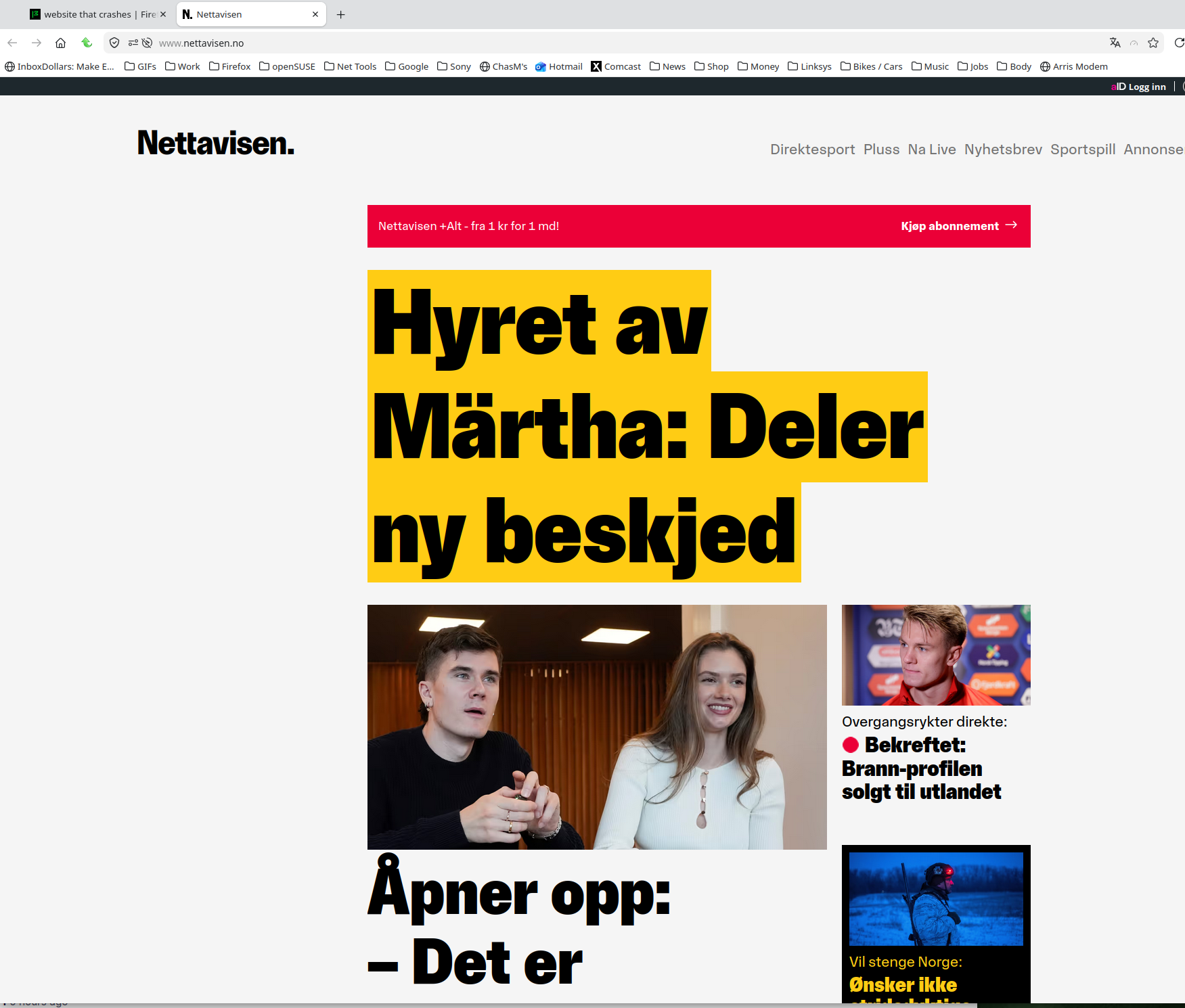This screenshot has width=1185, height=1008.
Task: Click the Nettavisen logo
Action: coord(216,143)
